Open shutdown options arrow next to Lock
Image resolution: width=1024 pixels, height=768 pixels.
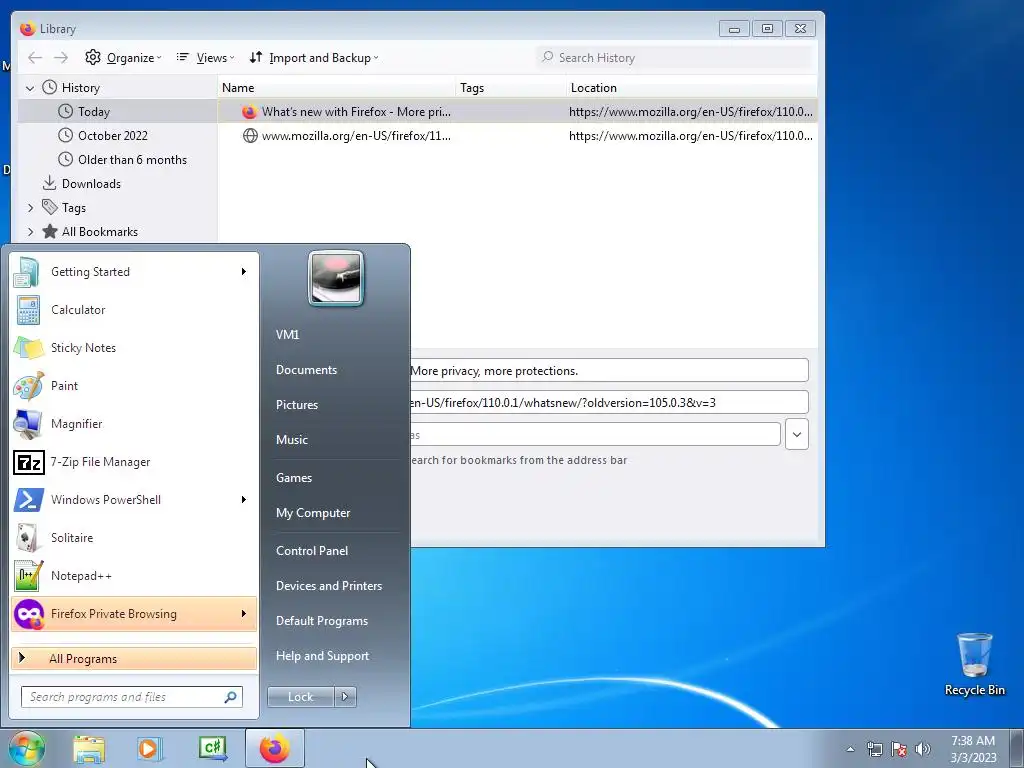pos(345,697)
